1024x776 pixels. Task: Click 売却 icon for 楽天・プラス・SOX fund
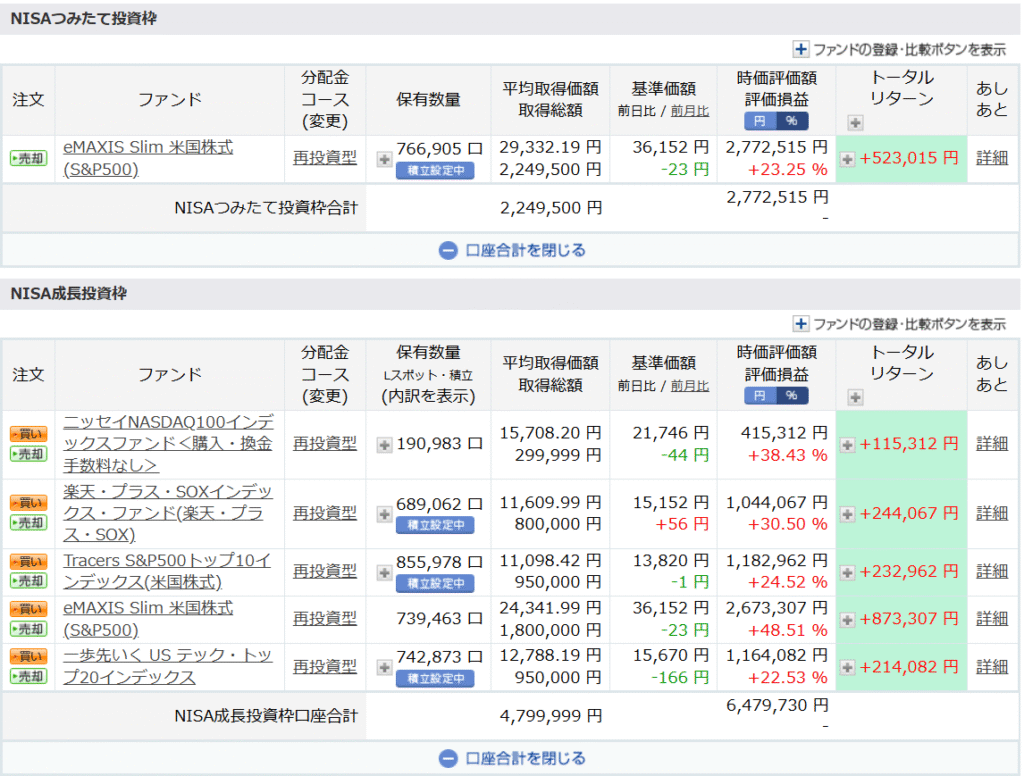(28, 522)
